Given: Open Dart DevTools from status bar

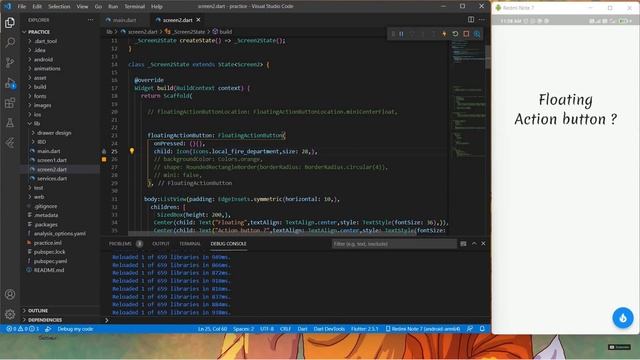Looking at the screenshot, I should [329, 329].
